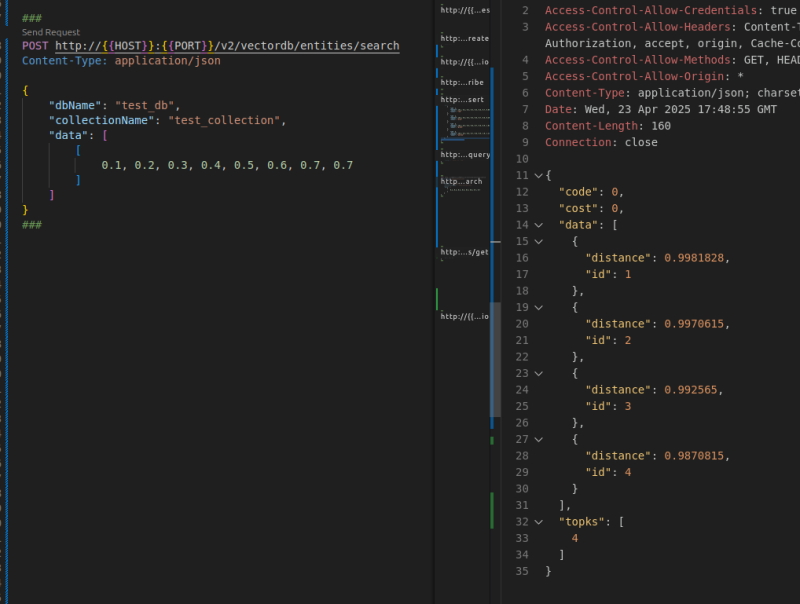The height and width of the screenshot is (604, 800).
Task: Fold the first result object at line 15
Action: (538, 241)
